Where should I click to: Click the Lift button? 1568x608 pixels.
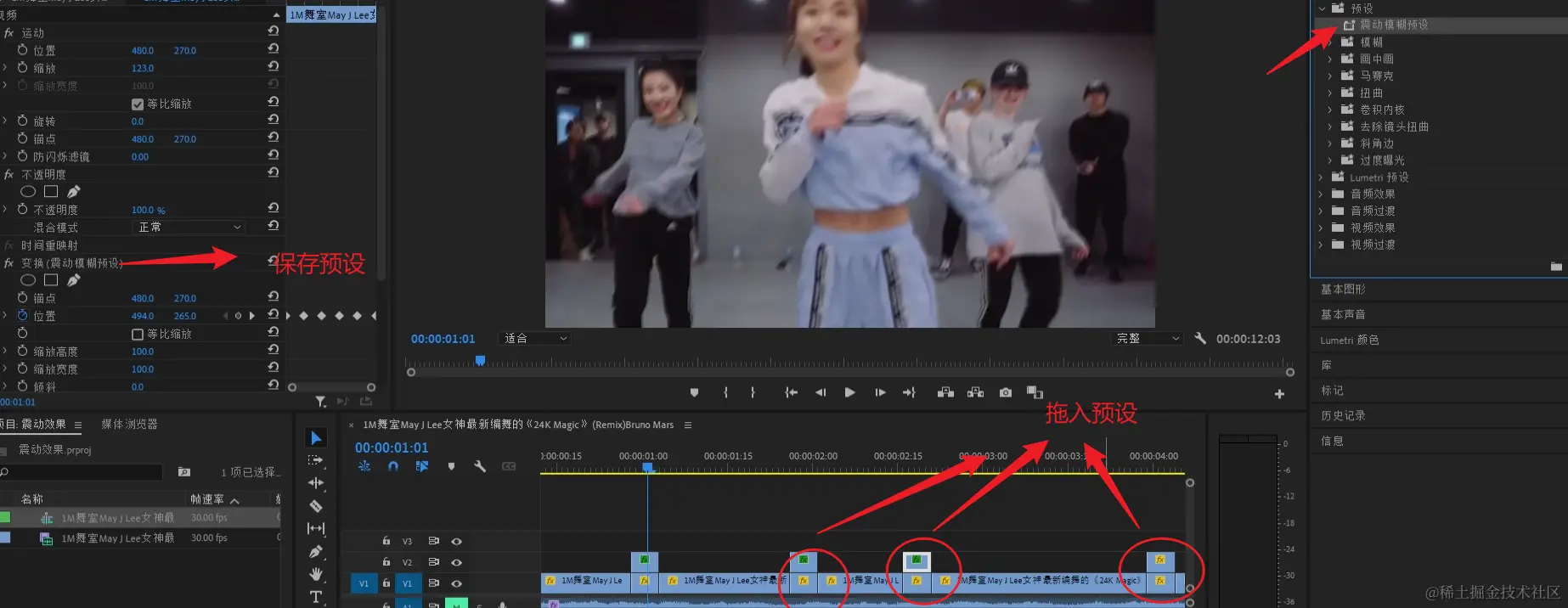(945, 392)
